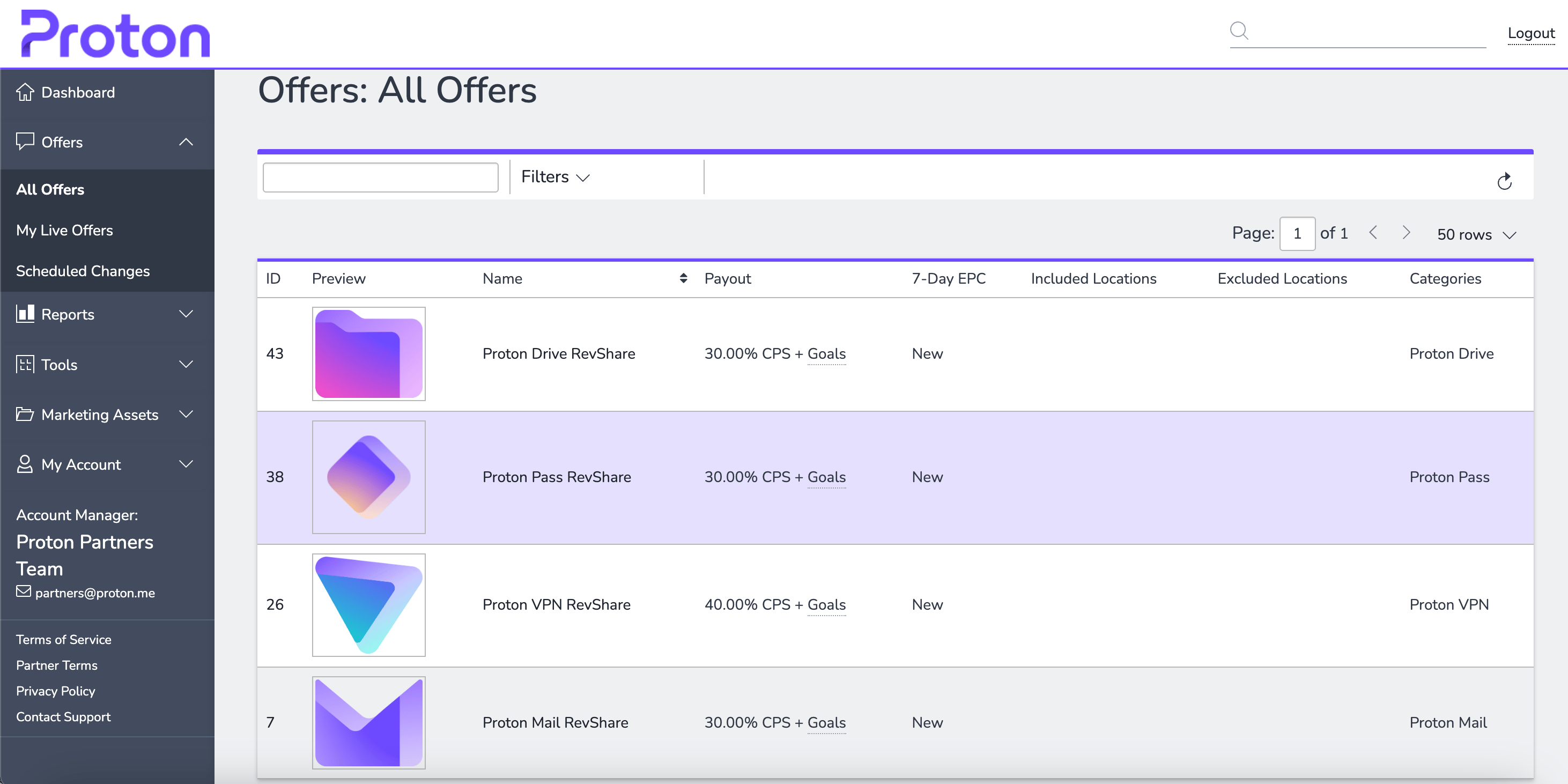Click the Proton Partners Team name
Screen dimensions: 1568x784
click(85, 555)
